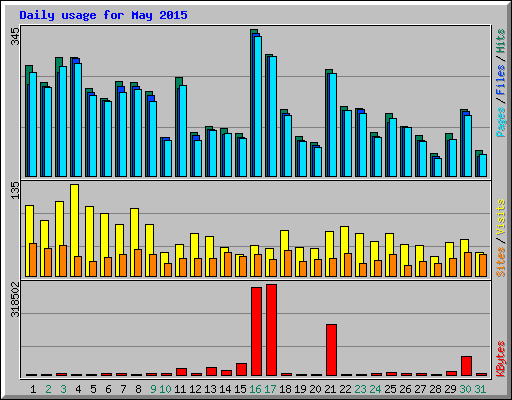Click day 8 on the x-axis
Screen dimensions: 512x400
(138, 389)
